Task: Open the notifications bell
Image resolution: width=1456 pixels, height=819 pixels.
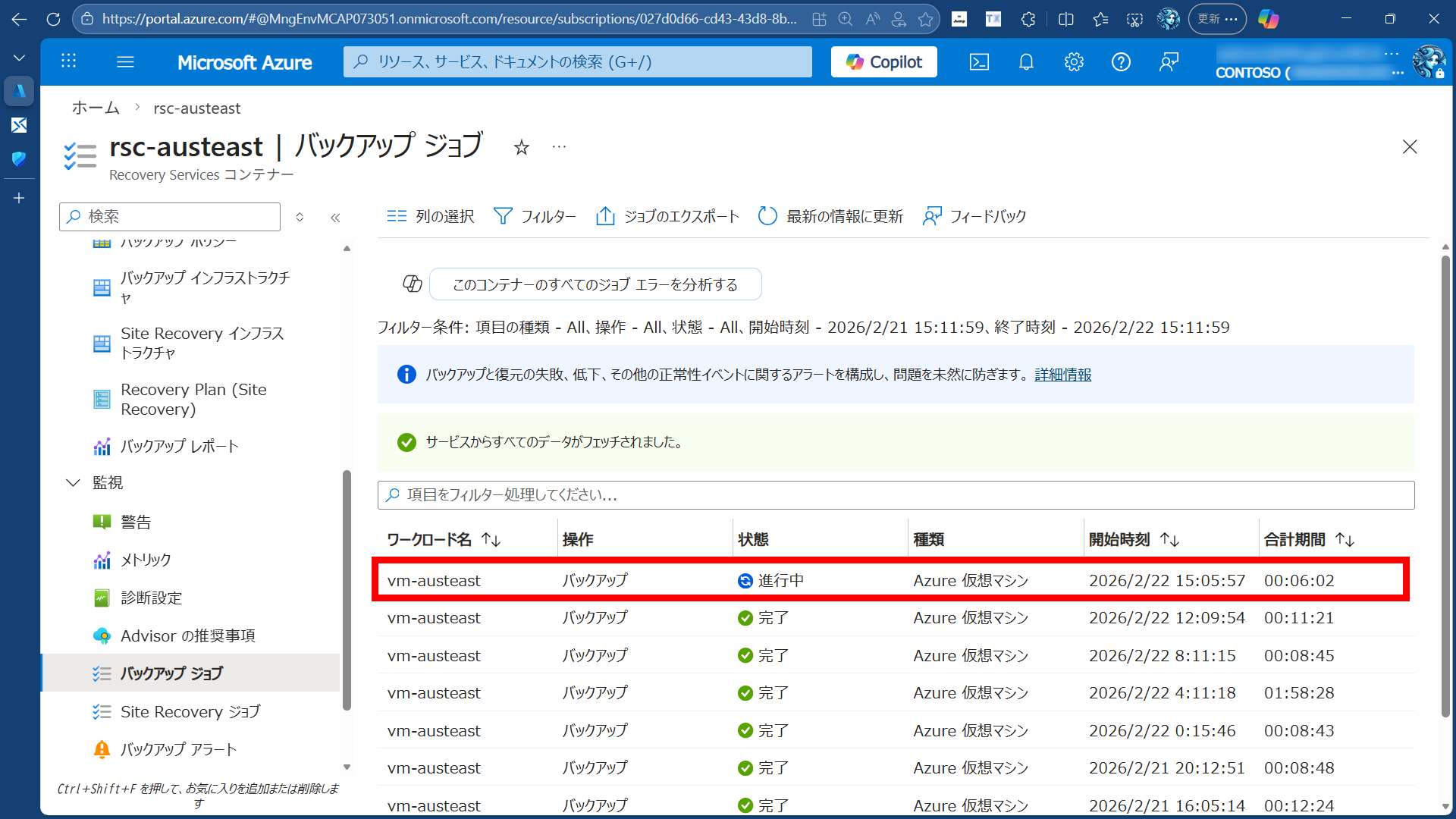Action: 1026,61
